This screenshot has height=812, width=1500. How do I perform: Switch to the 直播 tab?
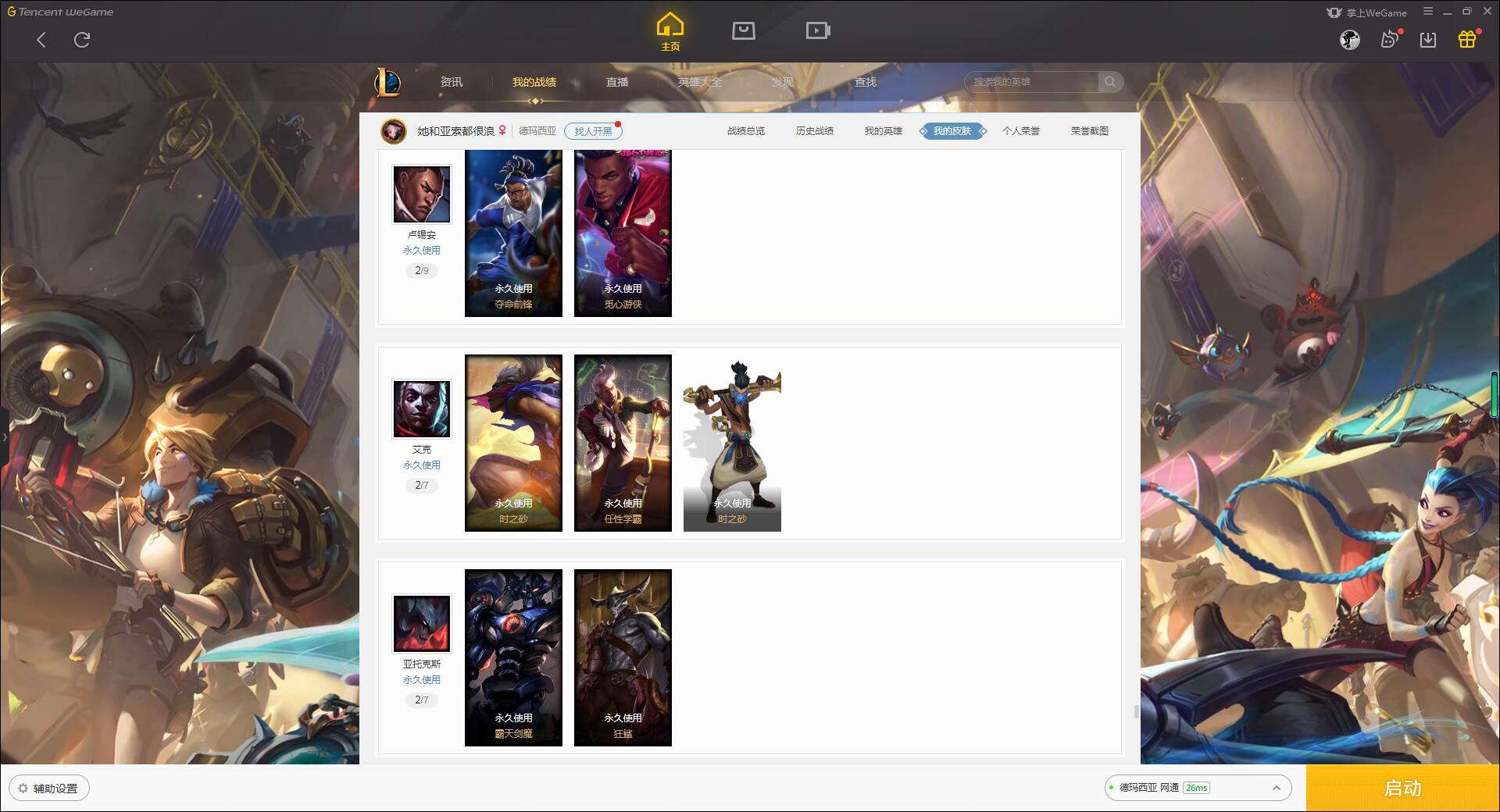tap(617, 82)
